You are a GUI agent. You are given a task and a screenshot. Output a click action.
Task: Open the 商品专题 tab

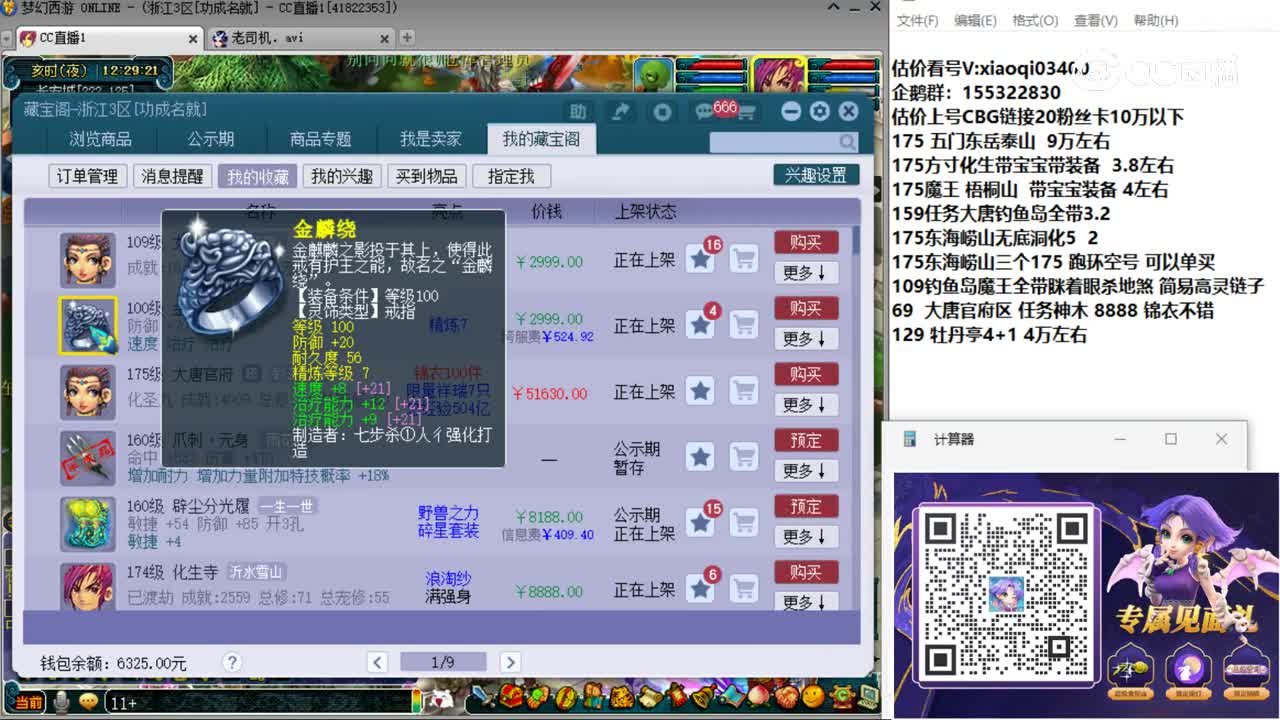pyautogui.click(x=320, y=139)
